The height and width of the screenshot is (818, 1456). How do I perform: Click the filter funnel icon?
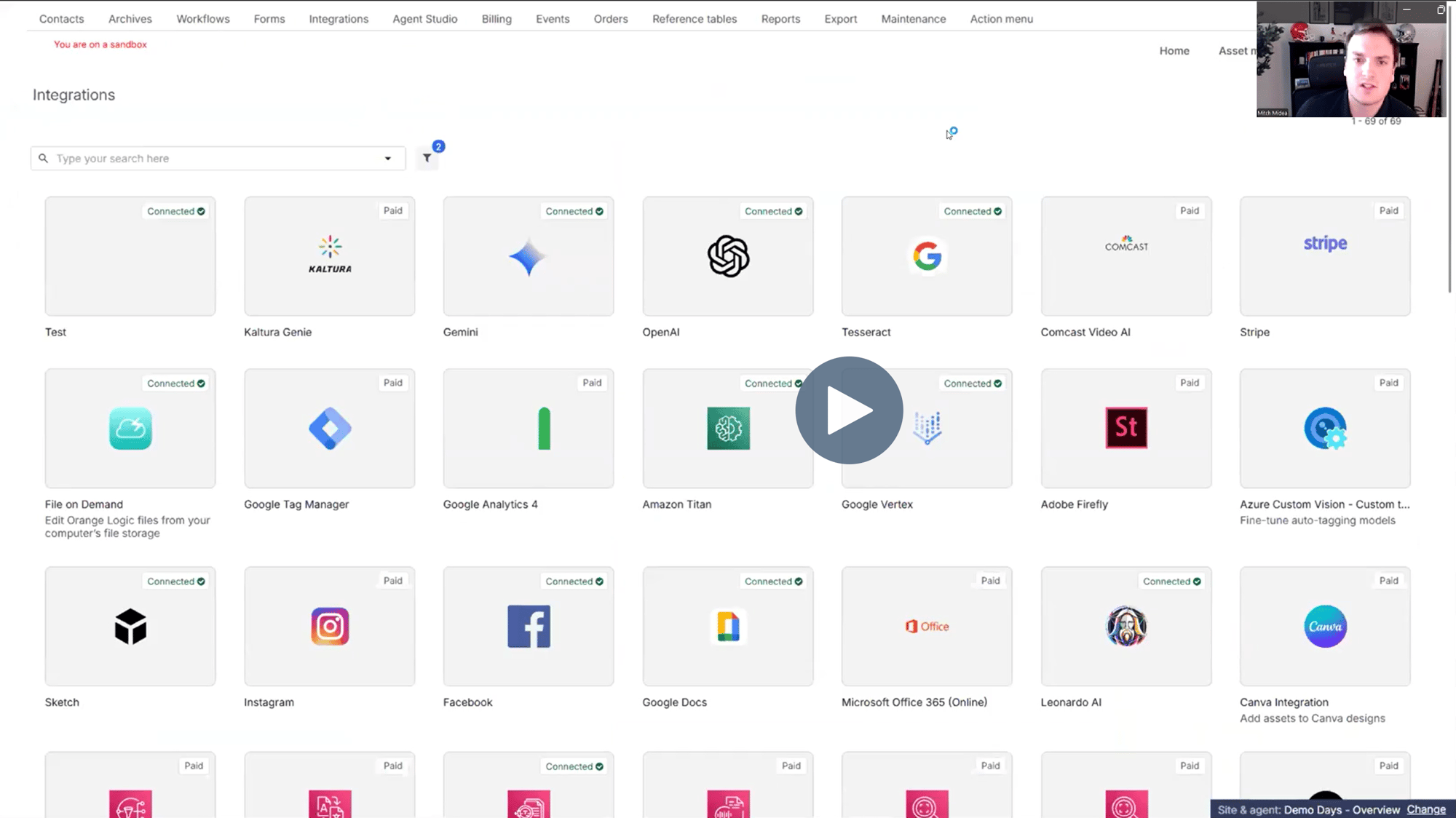tap(427, 158)
